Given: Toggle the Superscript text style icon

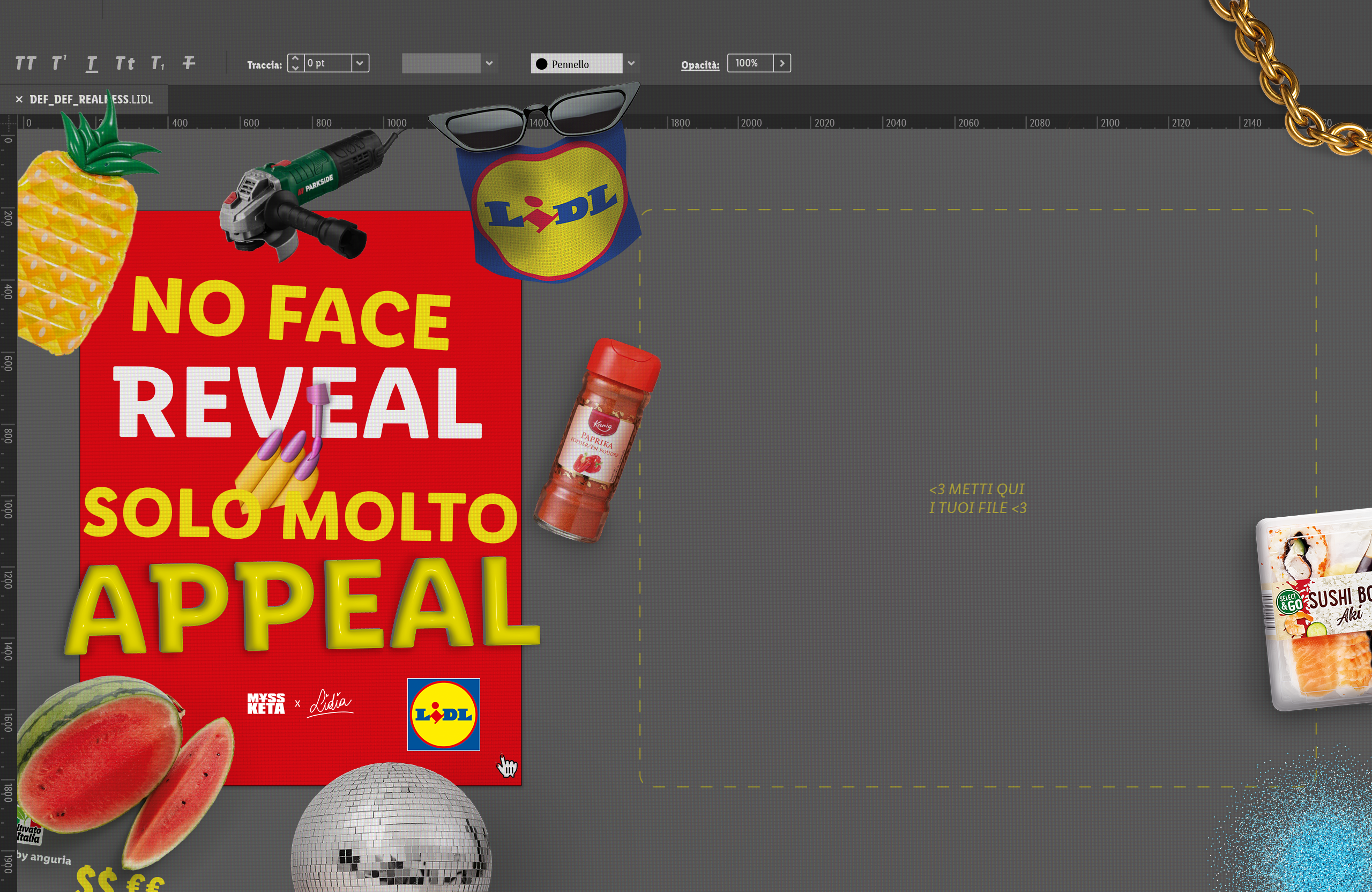Looking at the screenshot, I should pyautogui.click(x=59, y=63).
